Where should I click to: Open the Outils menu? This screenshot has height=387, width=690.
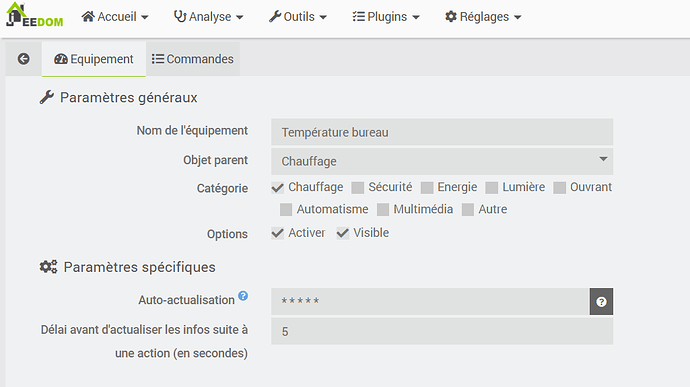click(x=298, y=17)
